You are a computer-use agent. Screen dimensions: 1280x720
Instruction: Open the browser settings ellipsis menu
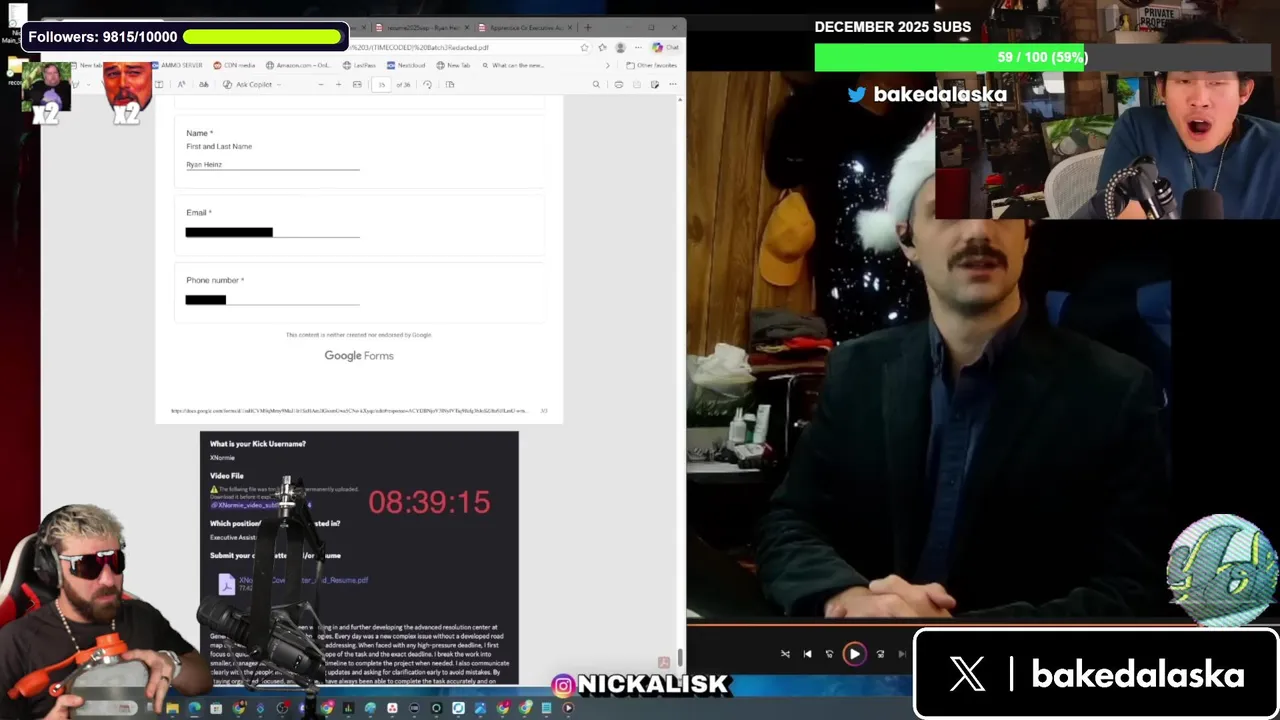tap(638, 47)
